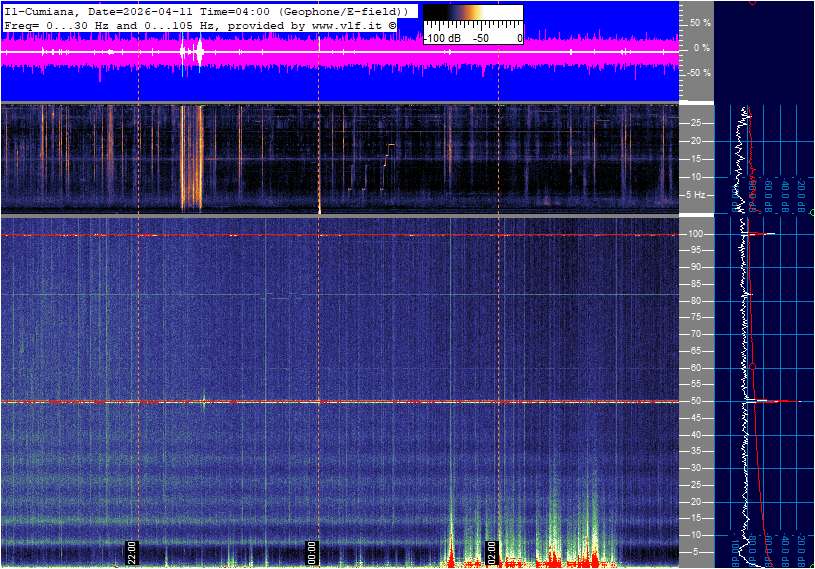Click the '65' tick on the E-field axis
The height and width of the screenshot is (569, 815).
click(x=695, y=351)
